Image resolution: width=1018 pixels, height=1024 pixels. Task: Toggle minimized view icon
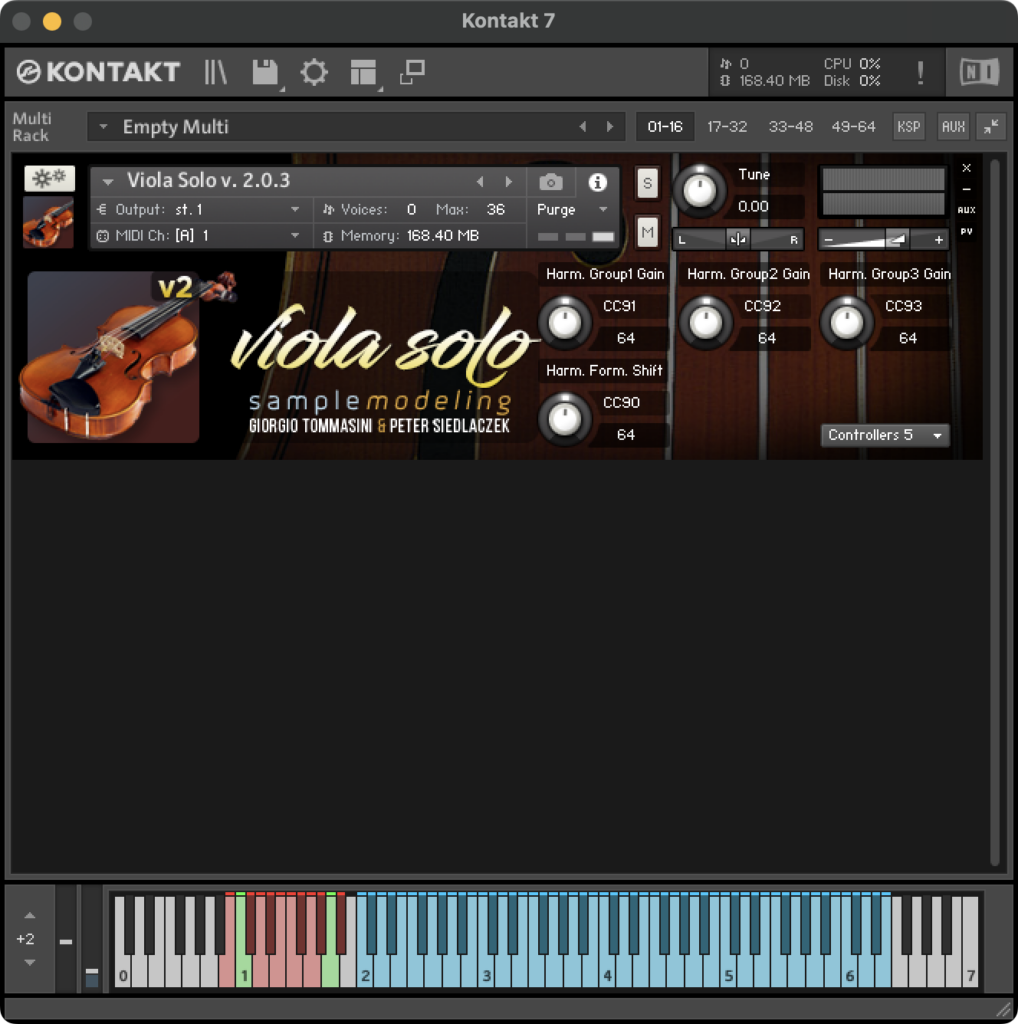[x=412, y=72]
